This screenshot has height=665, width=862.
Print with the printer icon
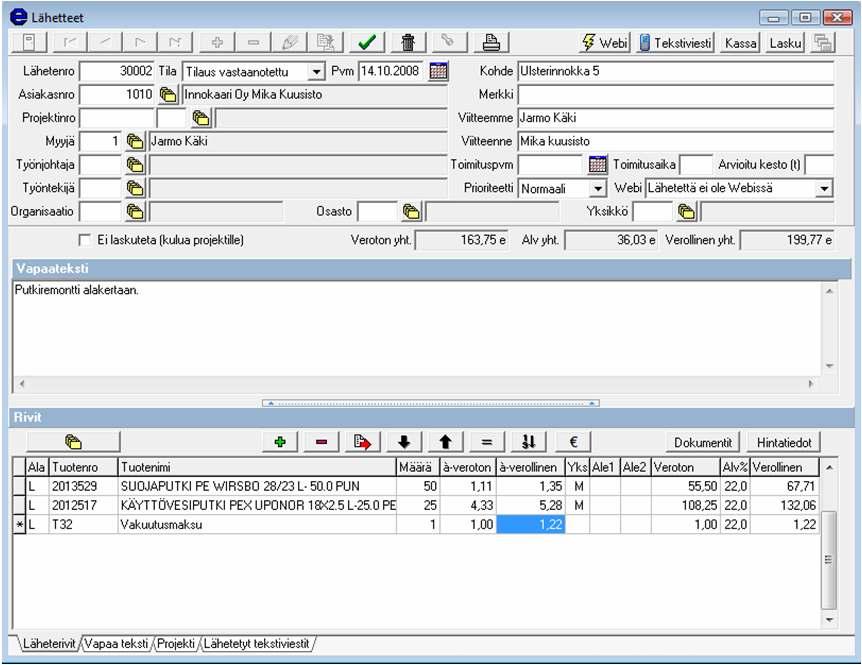pyautogui.click(x=491, y=42)
